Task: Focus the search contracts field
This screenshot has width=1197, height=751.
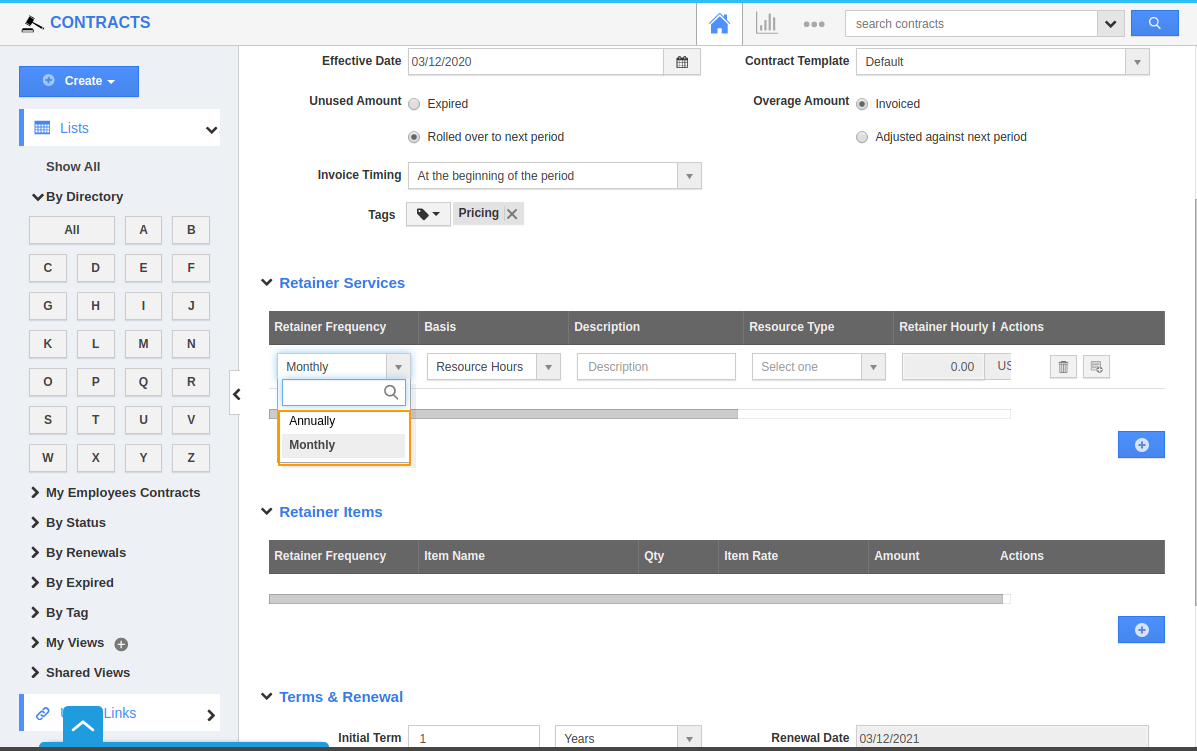Action: click(x=971, y=24)
